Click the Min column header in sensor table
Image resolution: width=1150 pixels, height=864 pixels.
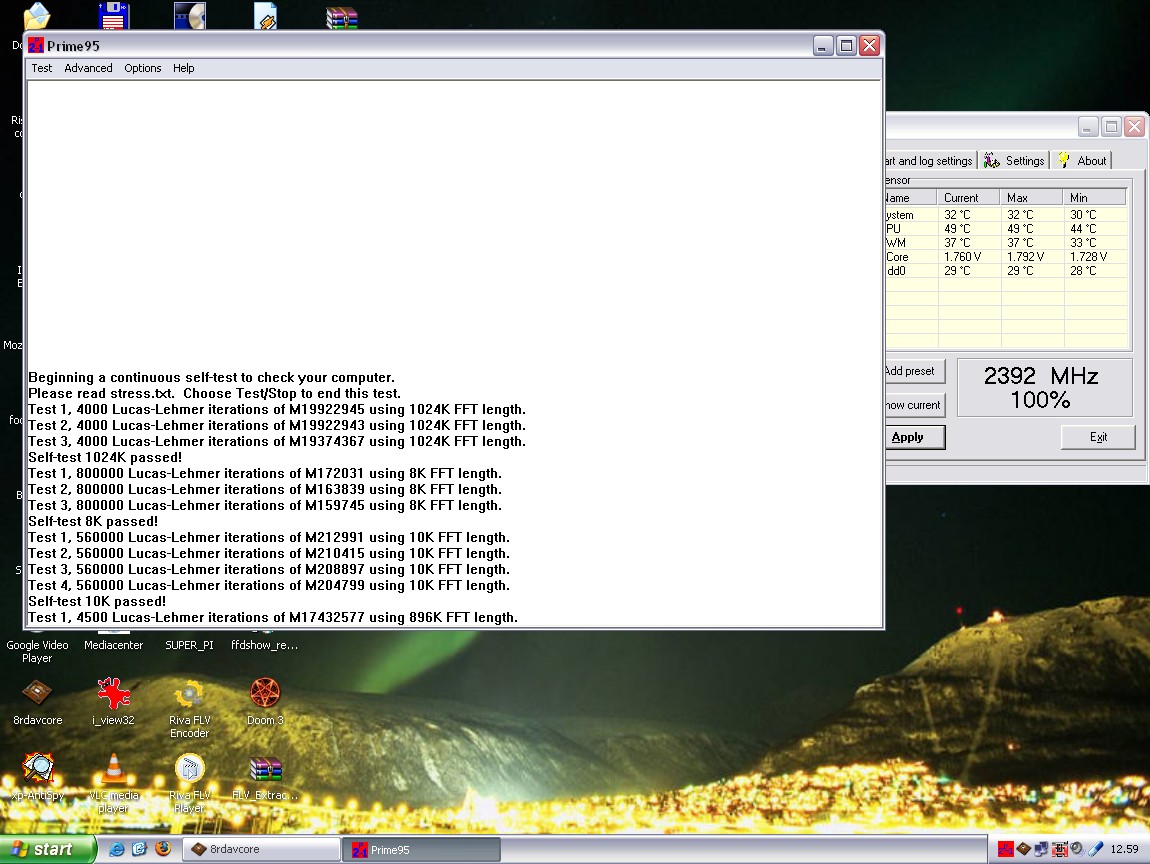tap(1094, 198)
